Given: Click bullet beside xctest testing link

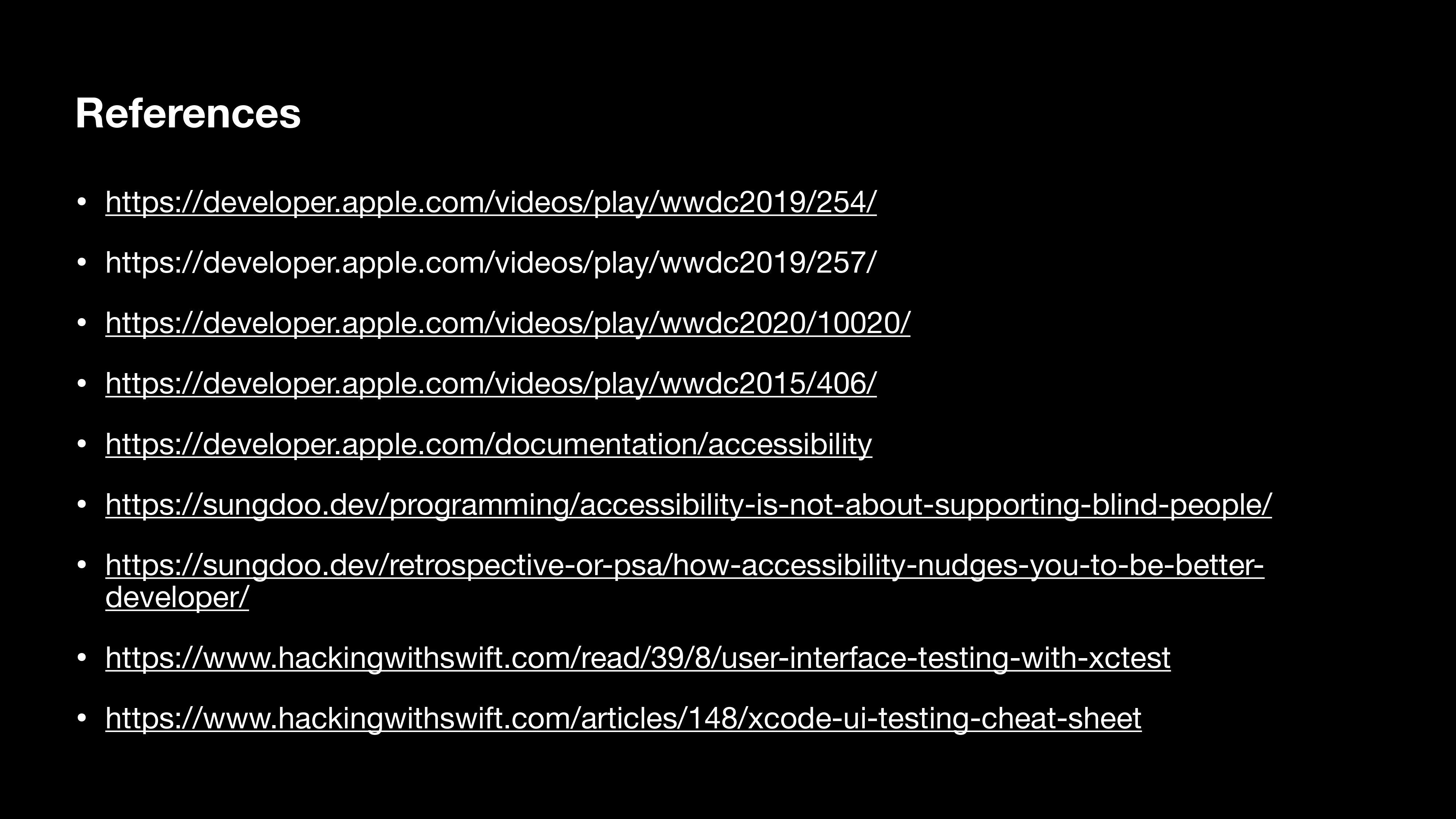Looking at the screenshot, I should tap(82, 658).
